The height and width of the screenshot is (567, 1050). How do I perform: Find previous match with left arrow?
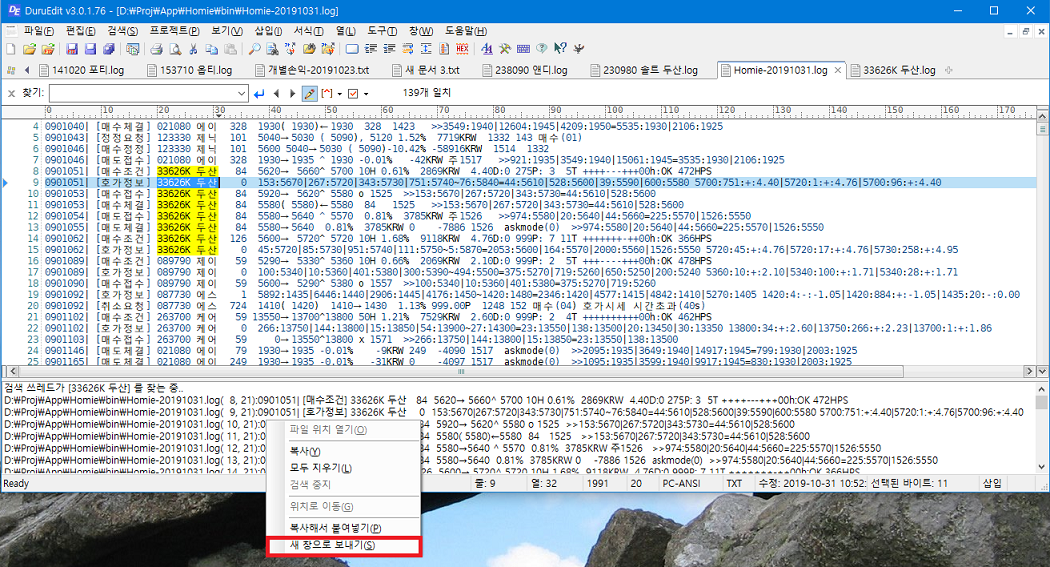click(277, 94)
